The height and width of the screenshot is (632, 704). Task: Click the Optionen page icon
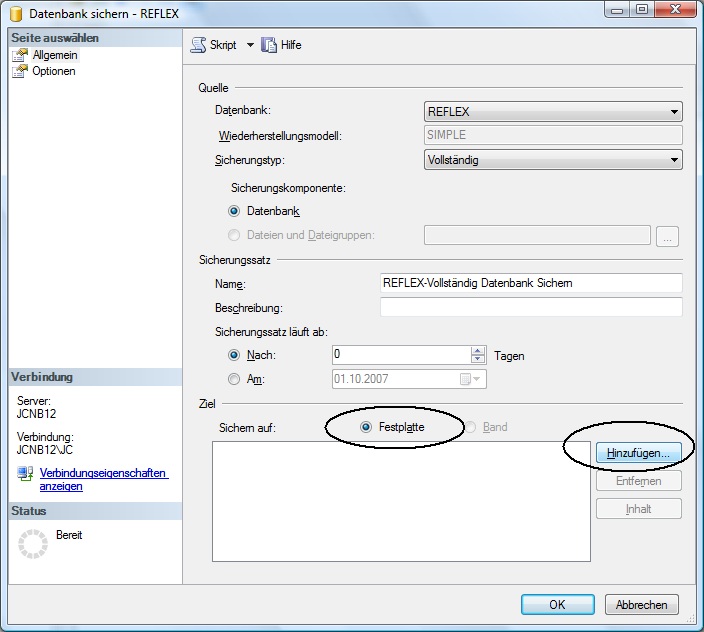point(20,71)
